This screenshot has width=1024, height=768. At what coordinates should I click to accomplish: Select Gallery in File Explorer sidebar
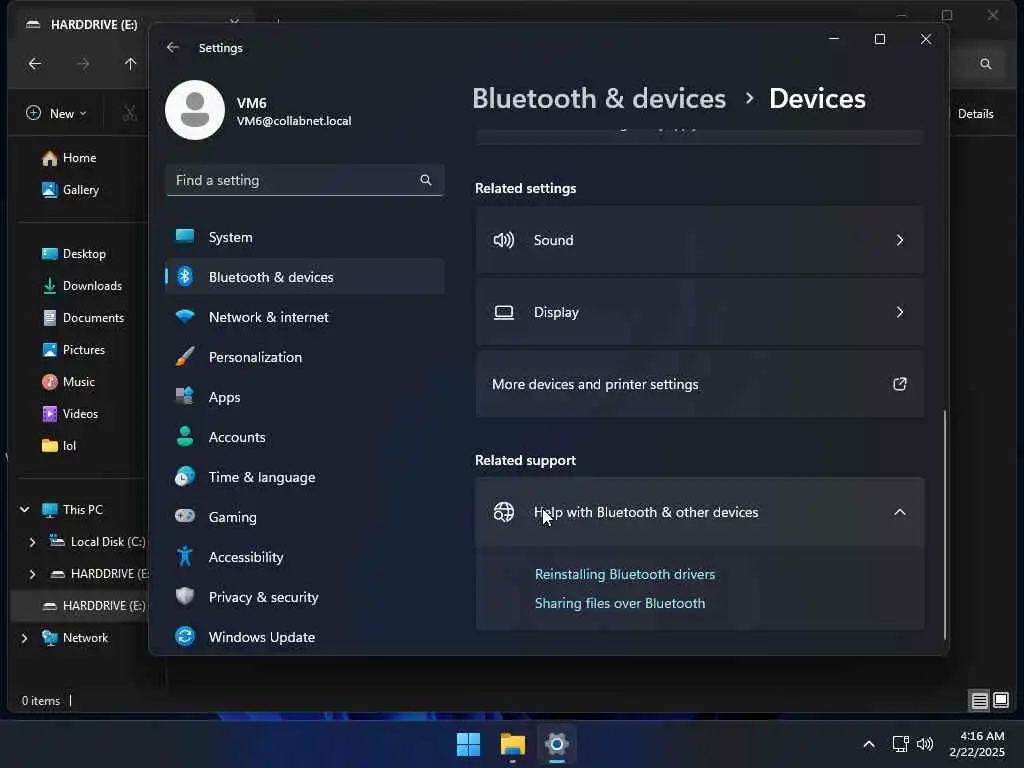pyautogui.click(x=78, y=189)
